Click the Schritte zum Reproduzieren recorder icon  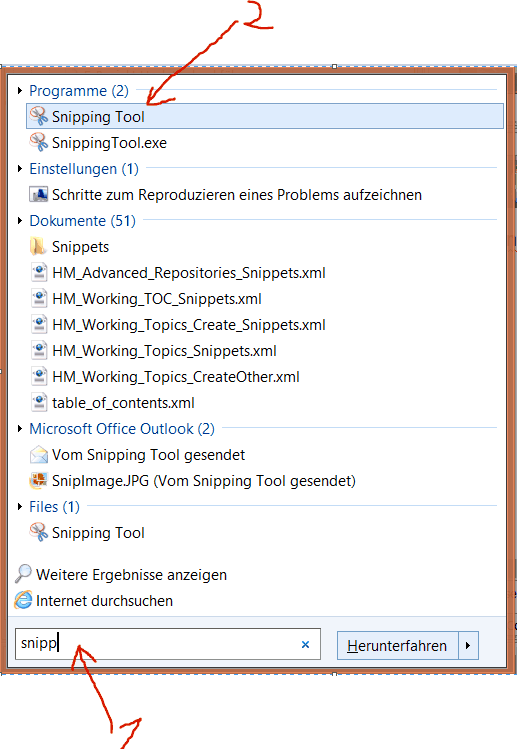tap(38, 194)
